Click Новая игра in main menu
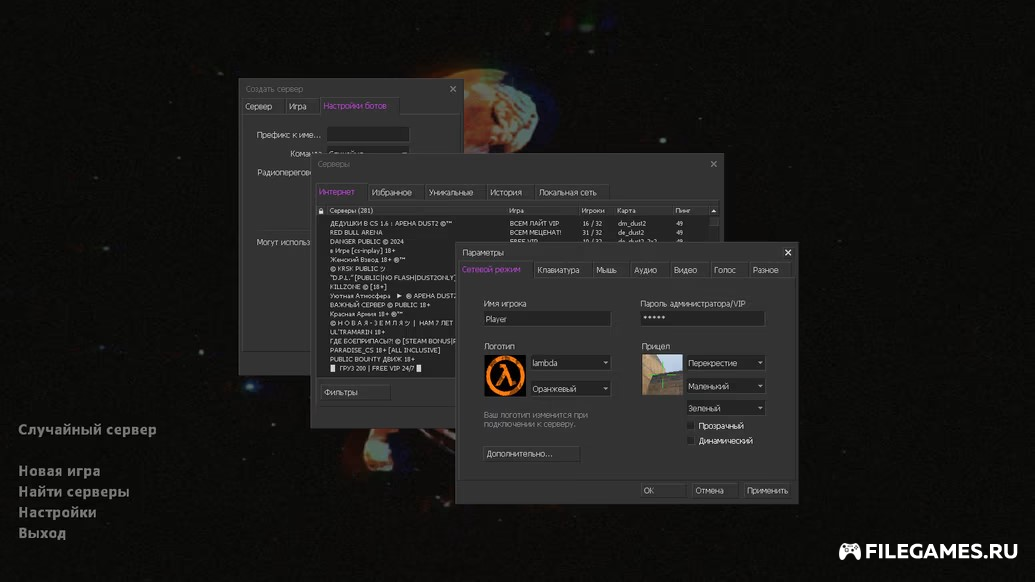The image size is (1035, 582). pos(59,471)
